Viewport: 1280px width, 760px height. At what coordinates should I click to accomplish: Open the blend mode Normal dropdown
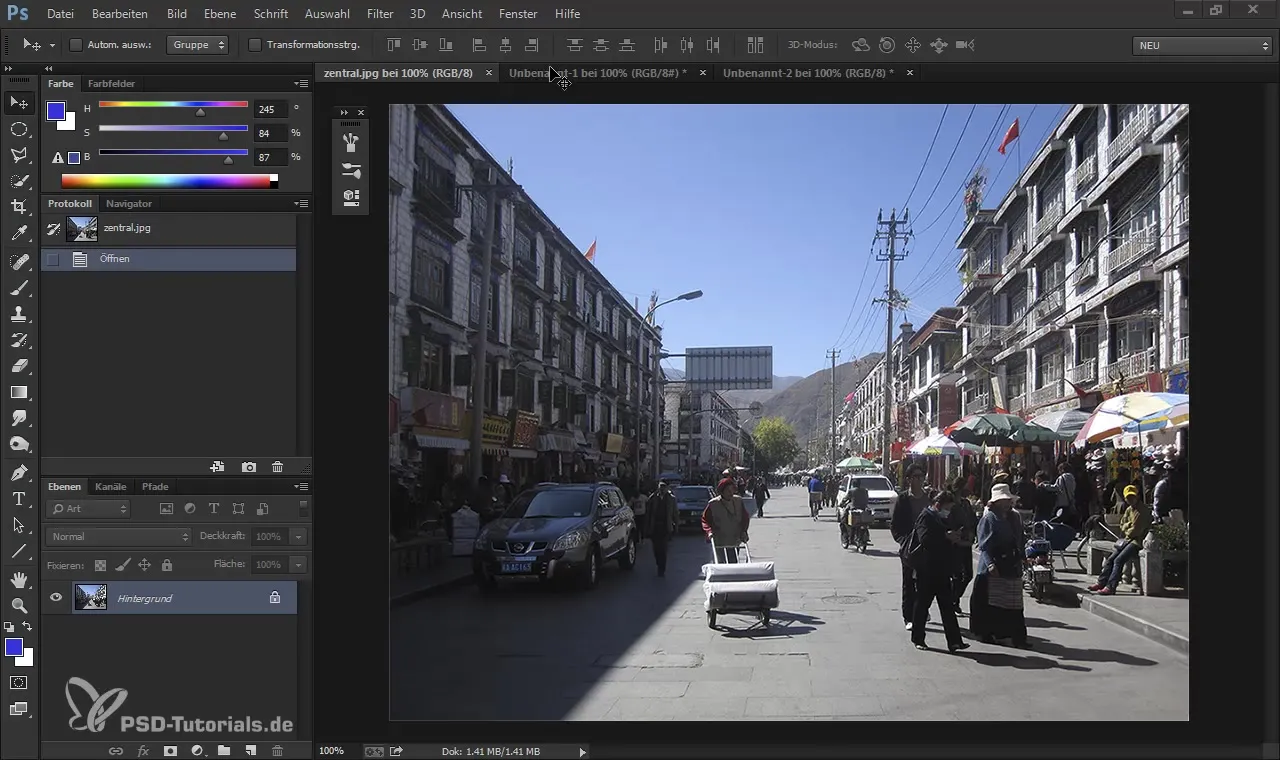coord(118,537)
